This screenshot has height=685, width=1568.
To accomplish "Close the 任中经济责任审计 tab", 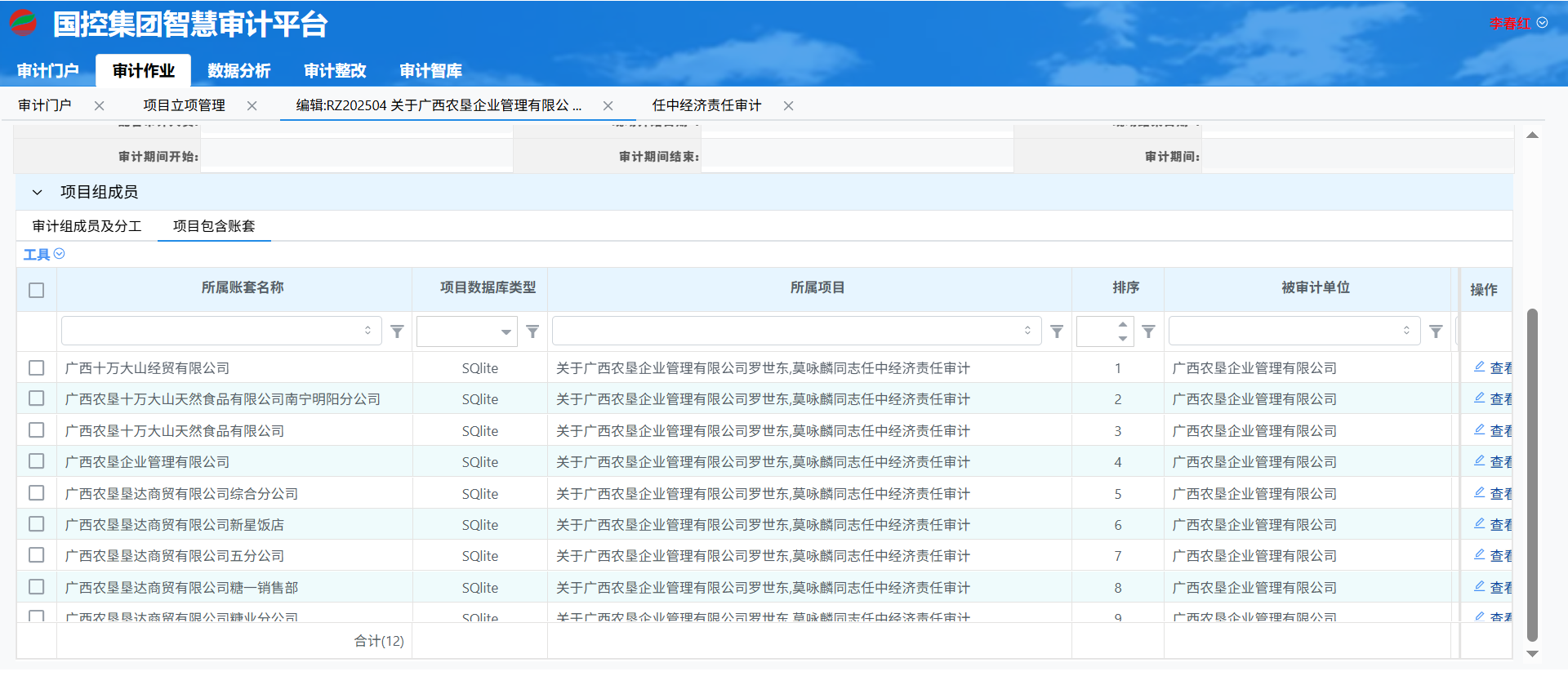I will [788, 106].
